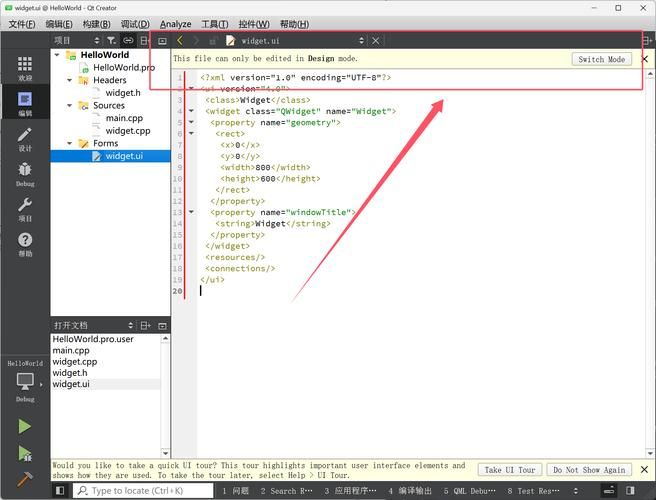Click Do Not Show Again button
Image resolution: width=656 pixels, height=500 pixels.
589,470
